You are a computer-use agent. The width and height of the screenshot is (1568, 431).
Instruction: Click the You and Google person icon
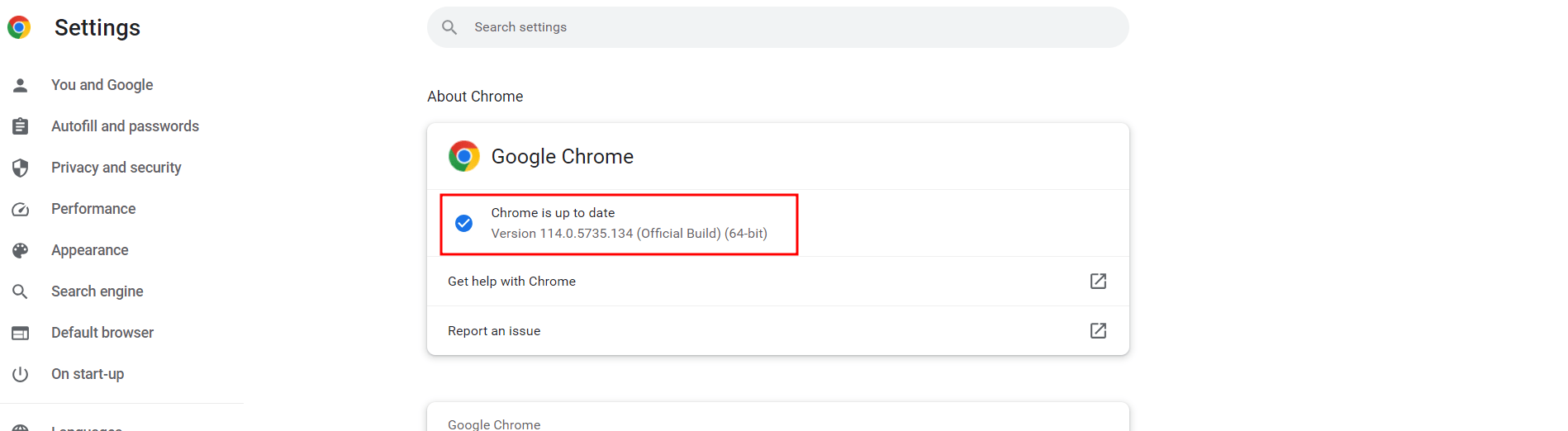coord(21,85)
